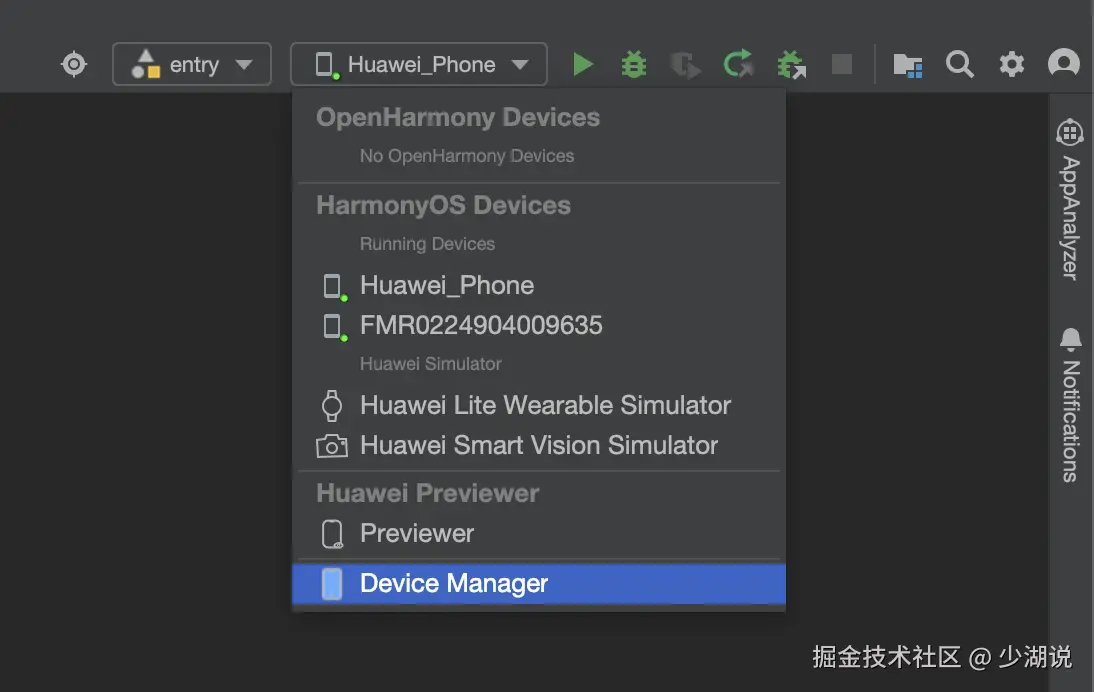Choose Huawei Lite Wearable Simulator
The width and height of the screenshot is (1094, 692).
coord(539,405)
